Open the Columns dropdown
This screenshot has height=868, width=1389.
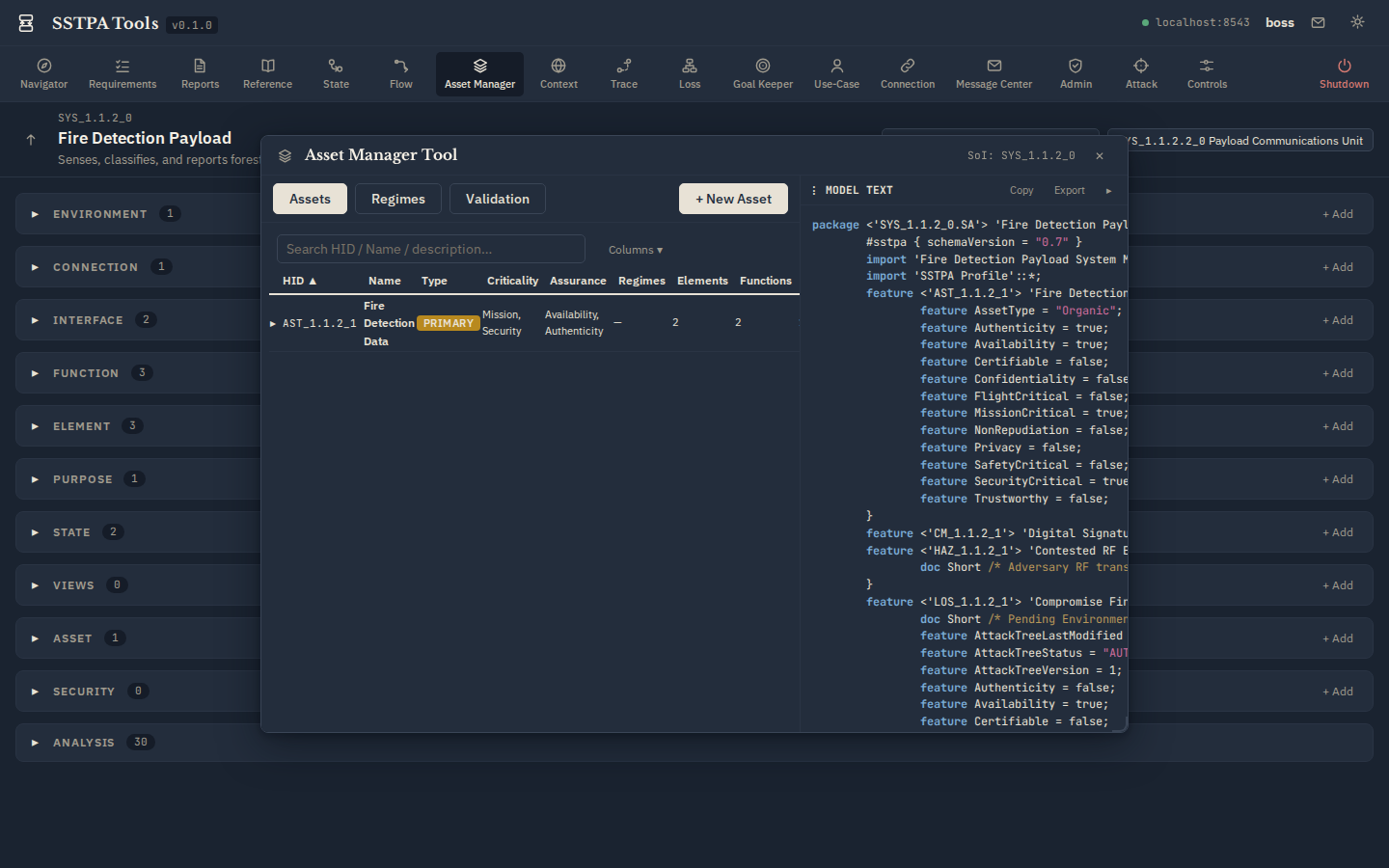pyautogui.click(x=636, y=250)
